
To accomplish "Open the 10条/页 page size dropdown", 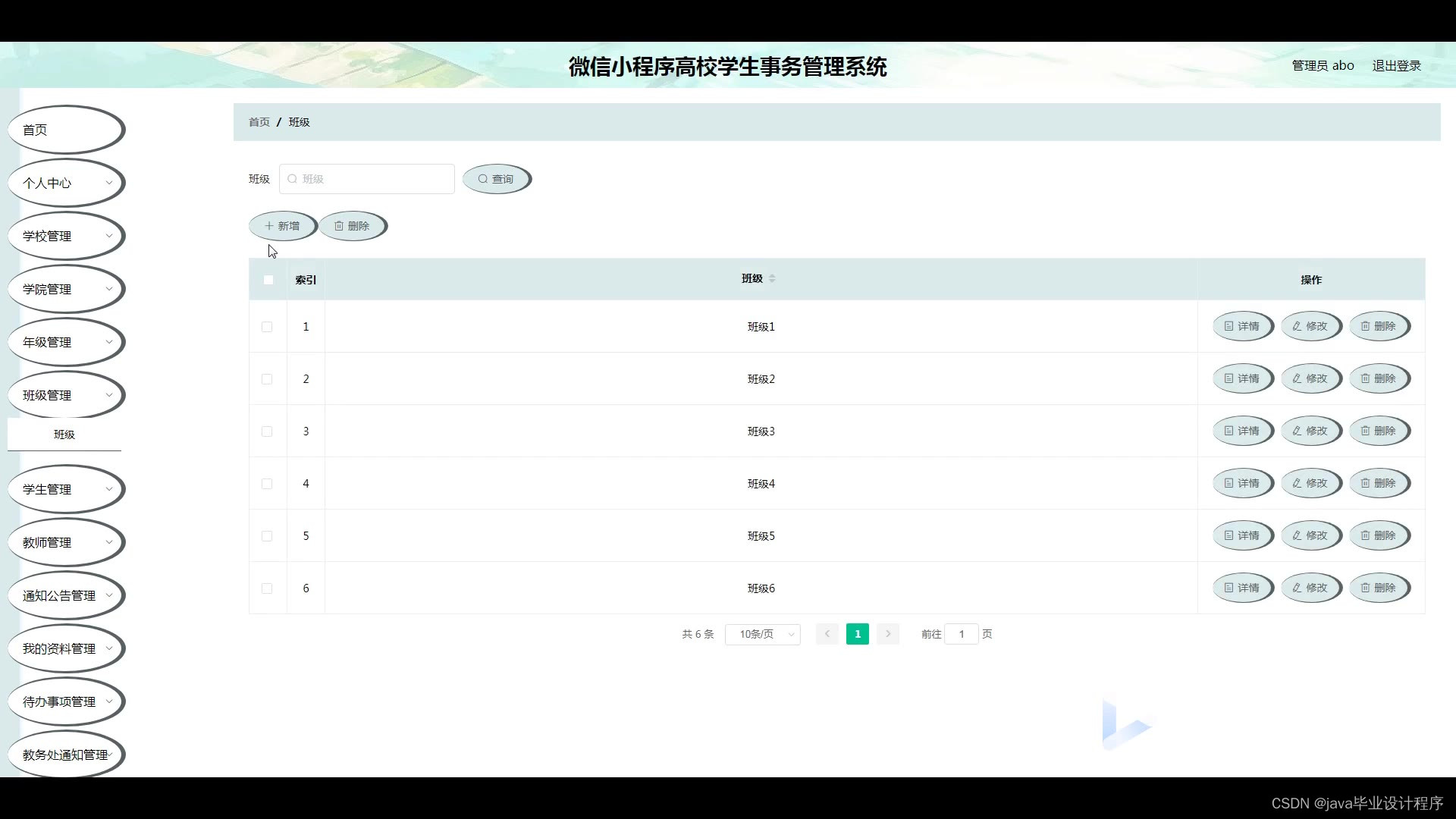I will click(761, 634).
